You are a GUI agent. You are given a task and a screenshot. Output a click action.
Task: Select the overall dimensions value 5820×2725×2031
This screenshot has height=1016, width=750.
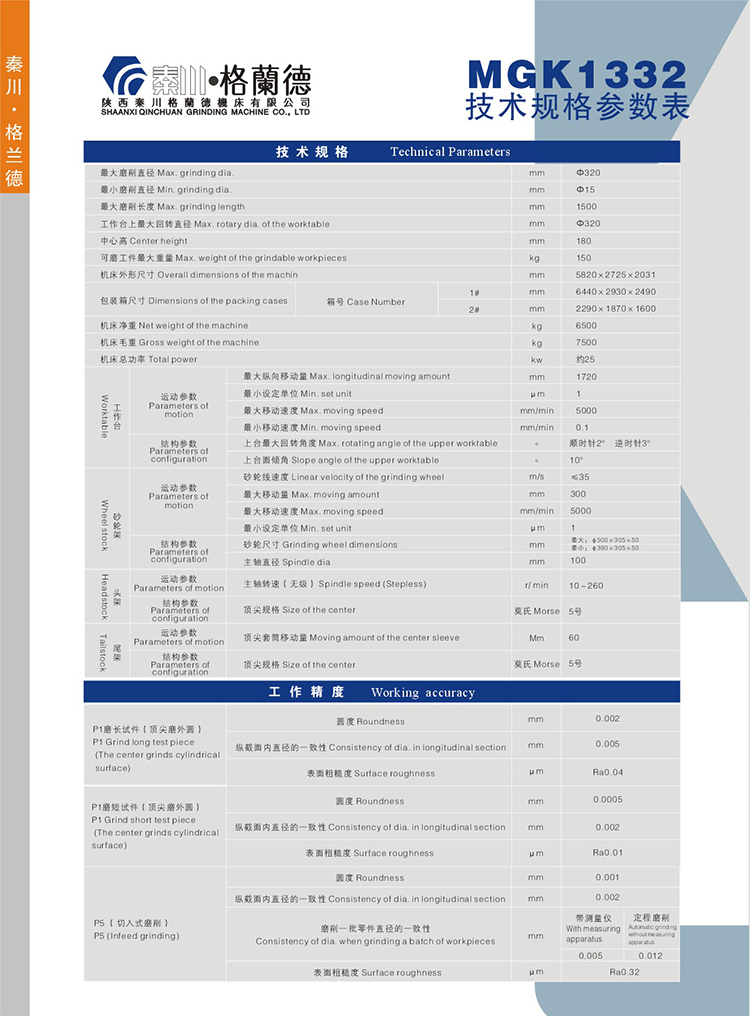pos(615,275)
